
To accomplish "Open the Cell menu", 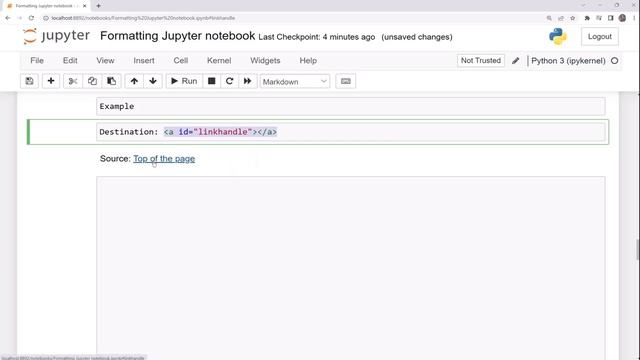I will point(181,60).
